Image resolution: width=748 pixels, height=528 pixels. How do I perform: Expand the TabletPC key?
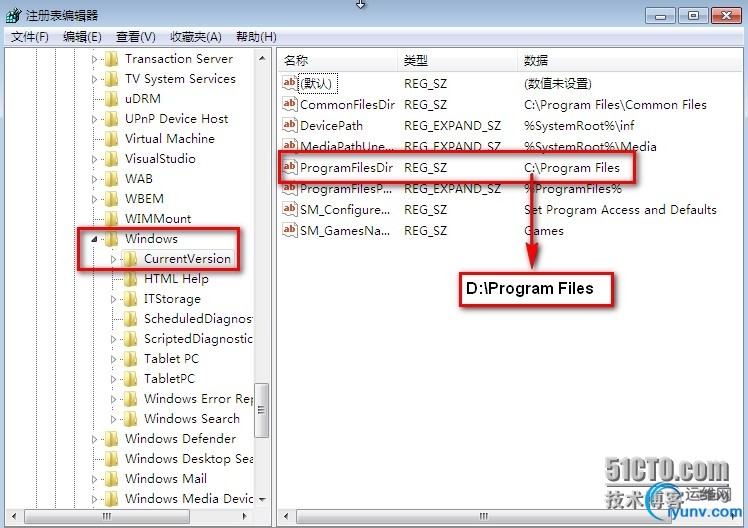click(113, 379)
